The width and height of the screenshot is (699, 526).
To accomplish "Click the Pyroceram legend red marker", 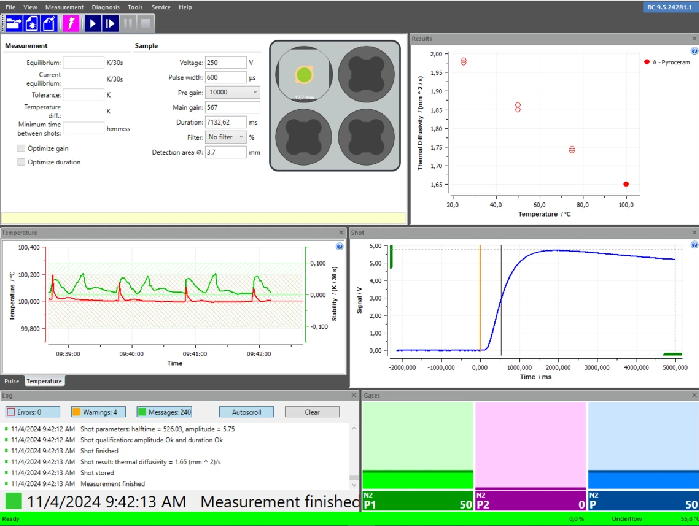I will [647, 62].
